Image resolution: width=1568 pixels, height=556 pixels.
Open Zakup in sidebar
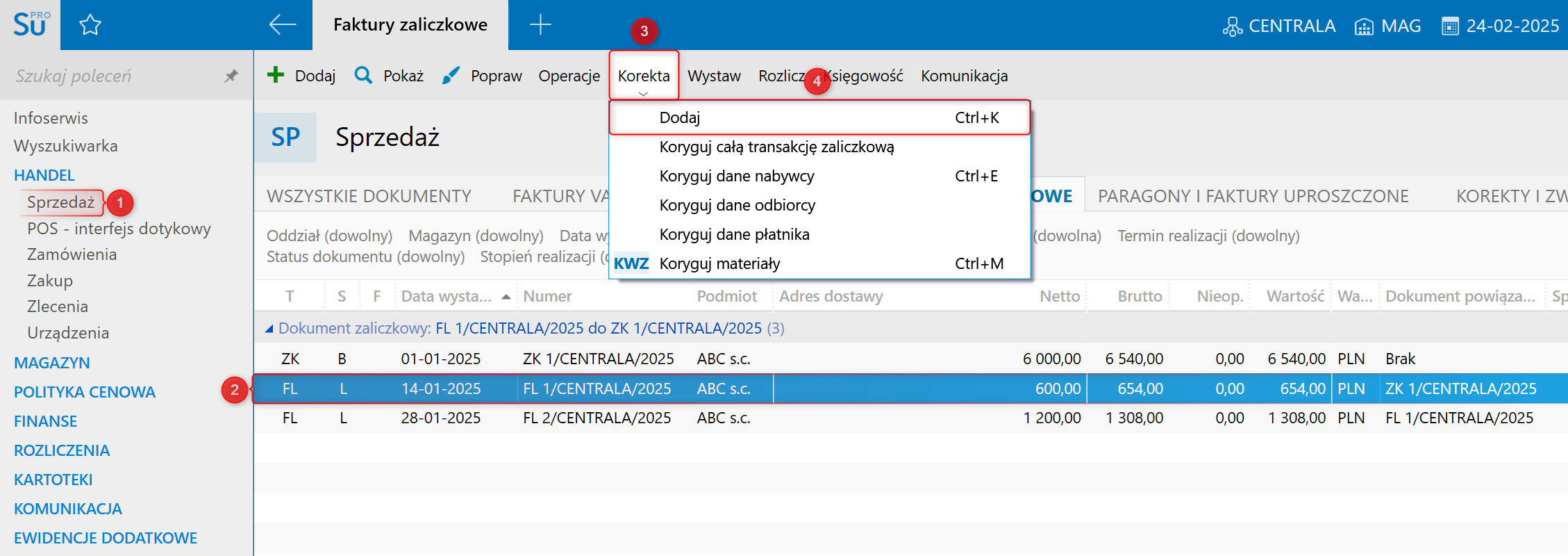click(50, 281)
